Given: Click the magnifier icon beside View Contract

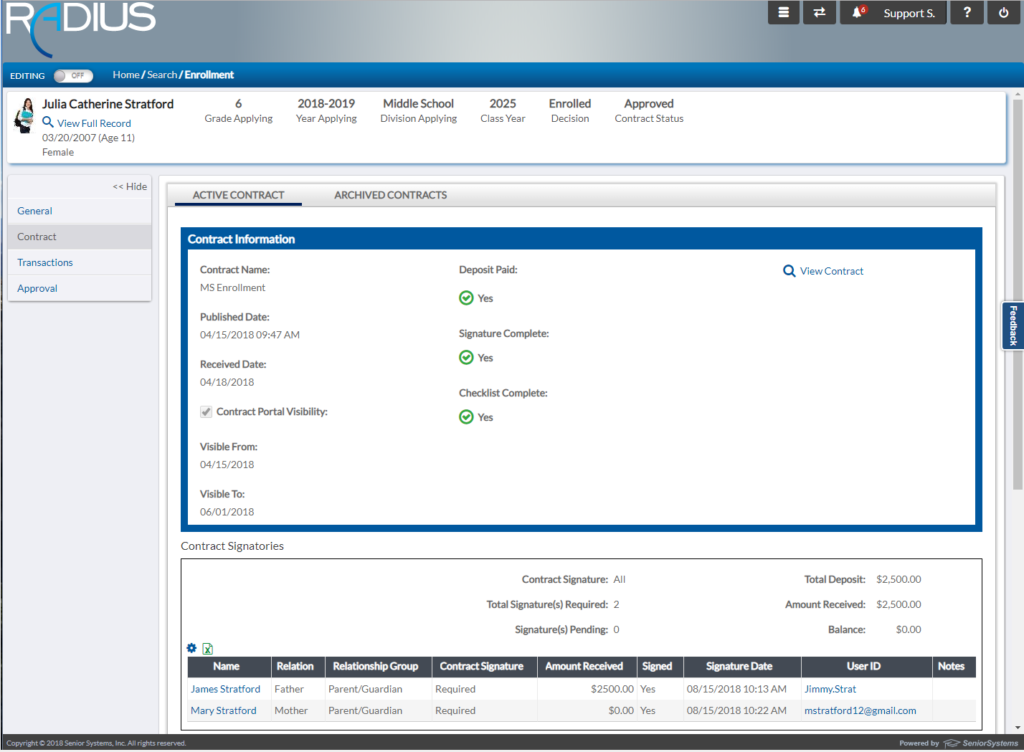Looking at the screenshot, I should pos(789,271).
